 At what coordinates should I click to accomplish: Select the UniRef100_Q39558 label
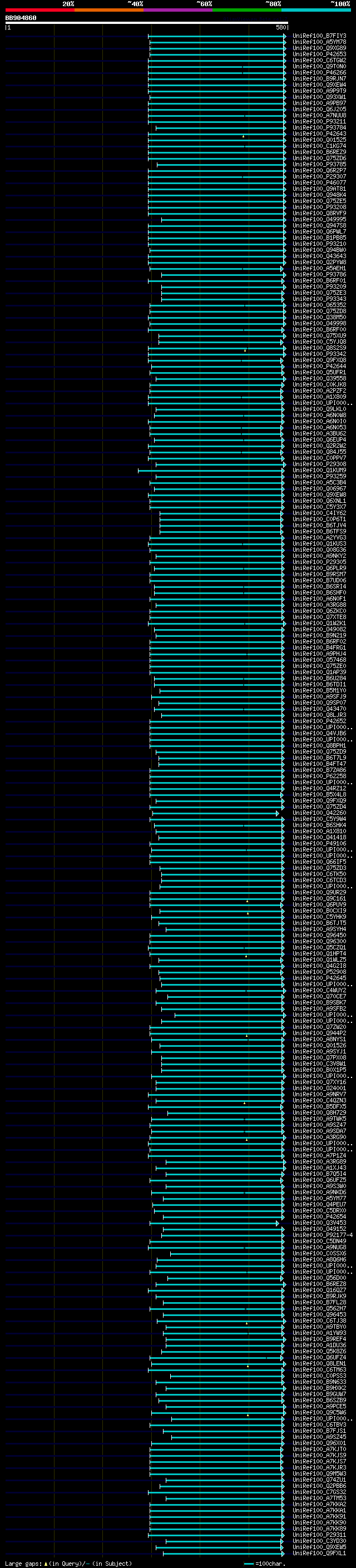[319, 379]
